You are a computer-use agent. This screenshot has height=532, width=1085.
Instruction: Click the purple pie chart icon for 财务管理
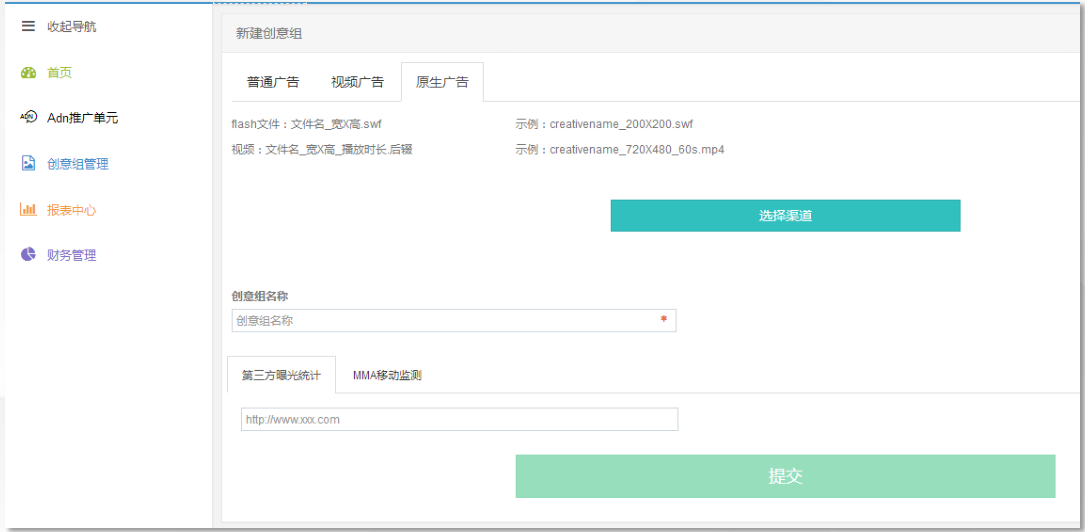(28, 255)
